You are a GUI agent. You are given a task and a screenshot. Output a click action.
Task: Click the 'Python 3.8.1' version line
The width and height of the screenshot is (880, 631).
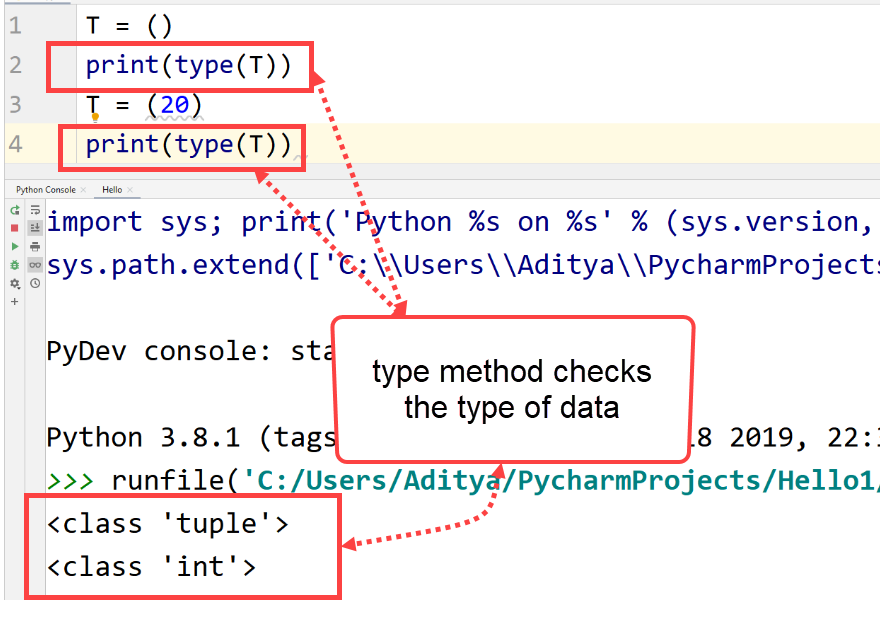pyautogui.click(x=463, y=438)
